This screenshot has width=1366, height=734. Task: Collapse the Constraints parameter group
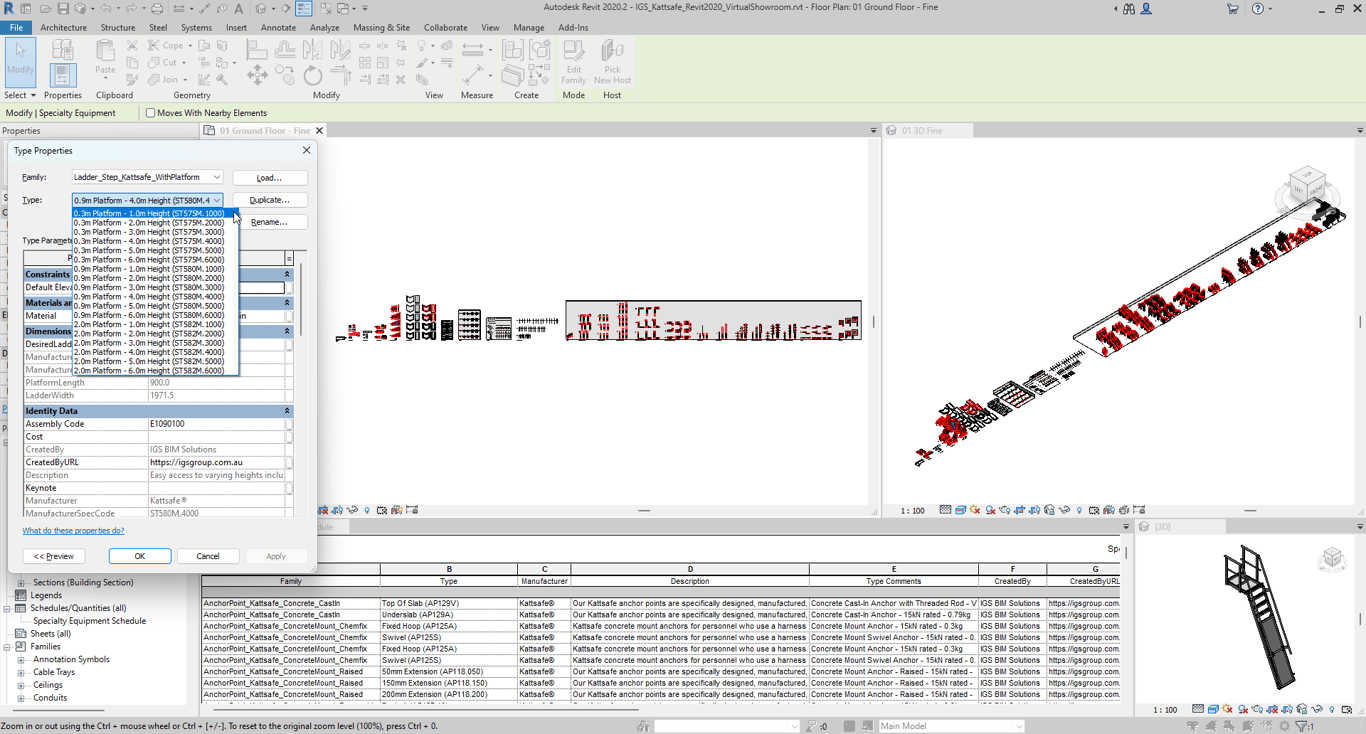287,274
